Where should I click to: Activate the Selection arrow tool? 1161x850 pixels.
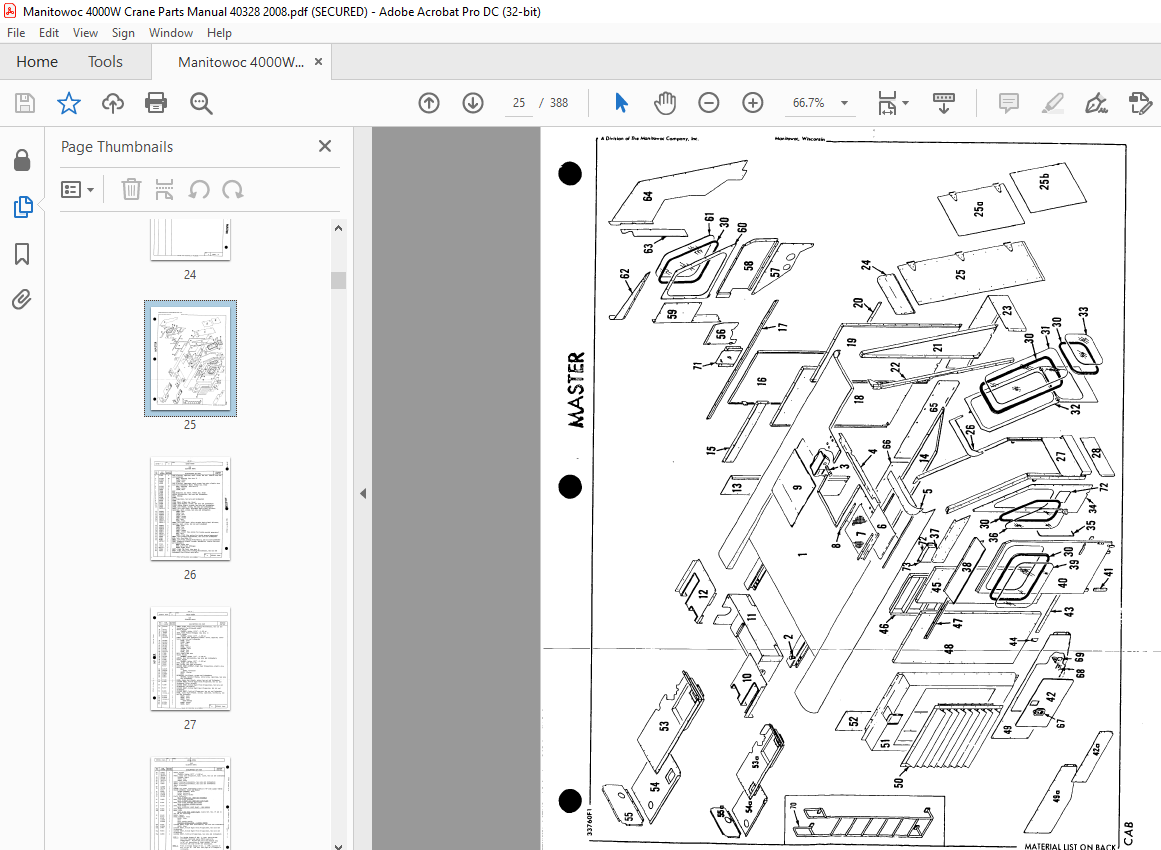621,103
